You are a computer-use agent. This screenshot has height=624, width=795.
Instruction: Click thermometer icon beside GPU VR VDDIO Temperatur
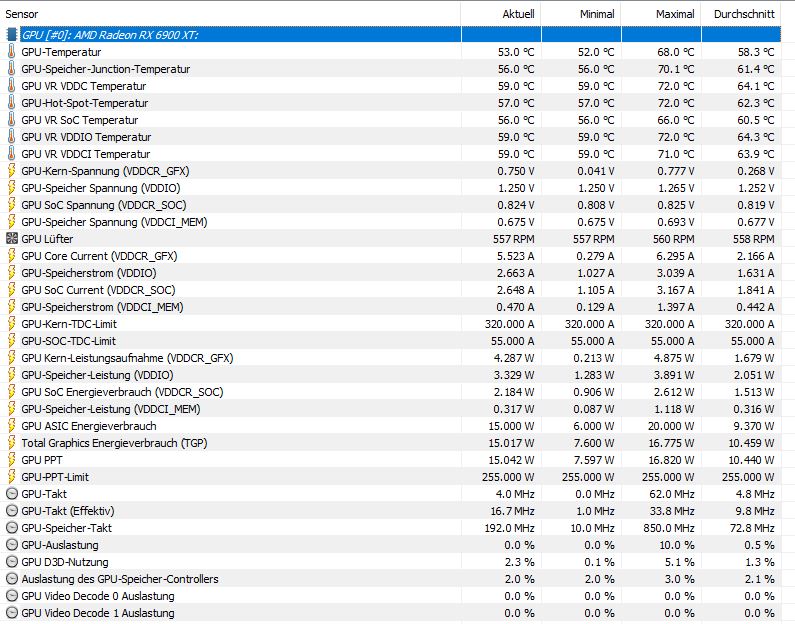point(12,136)
